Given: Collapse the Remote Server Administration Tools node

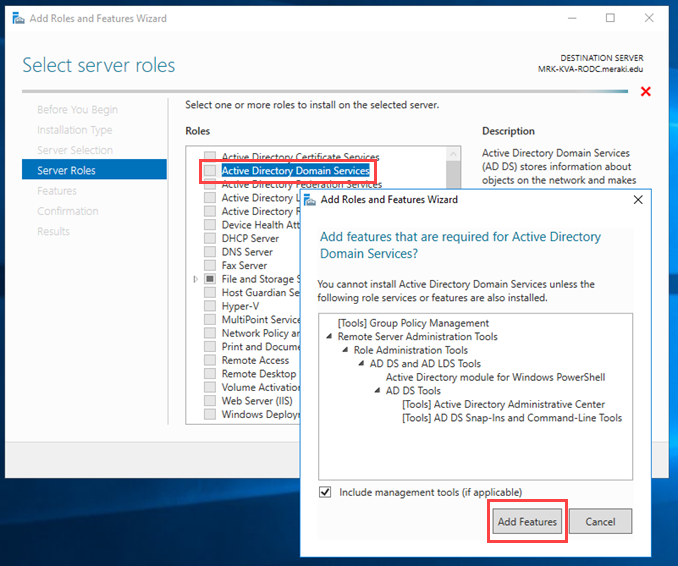Looking at the screenshot, I should pyautogui.click(x=329, y=337).
